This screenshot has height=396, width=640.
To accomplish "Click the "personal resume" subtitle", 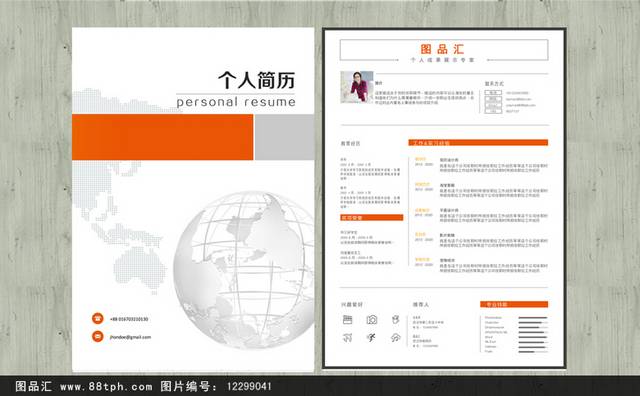I will tap(236, 102).
